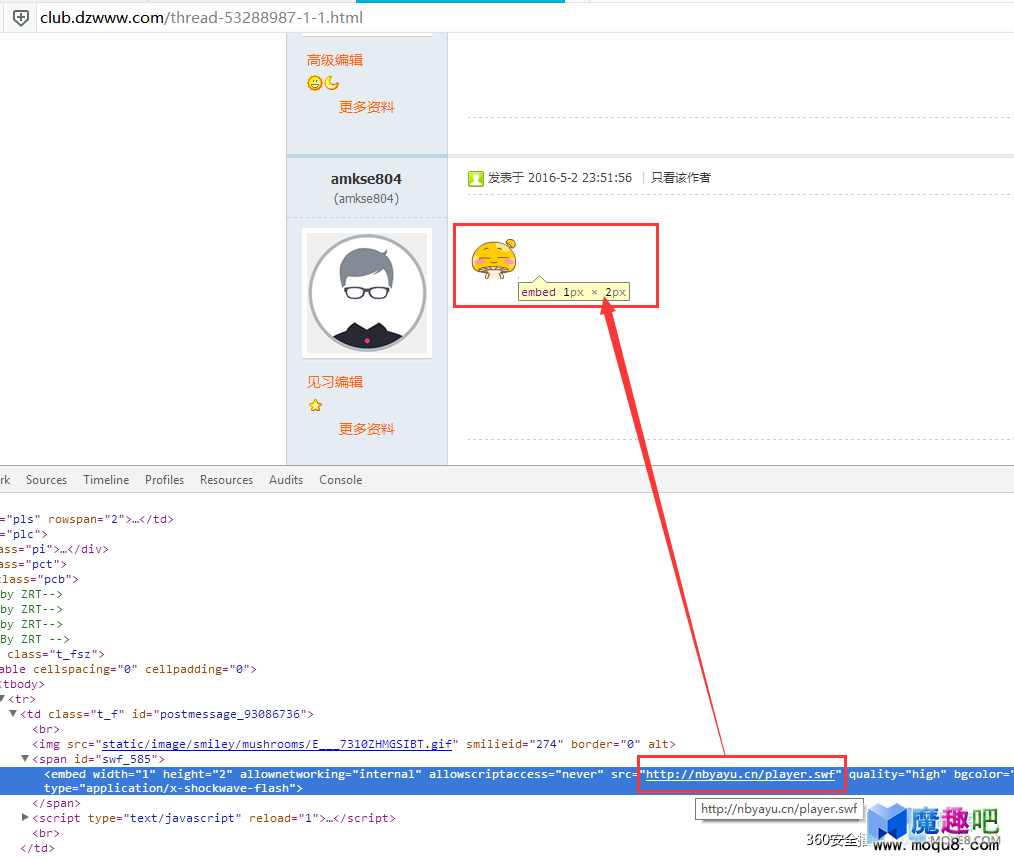Switch to the Profiles devtools tab
This screenshot has height=858, width=1014.
pos(164,480)
